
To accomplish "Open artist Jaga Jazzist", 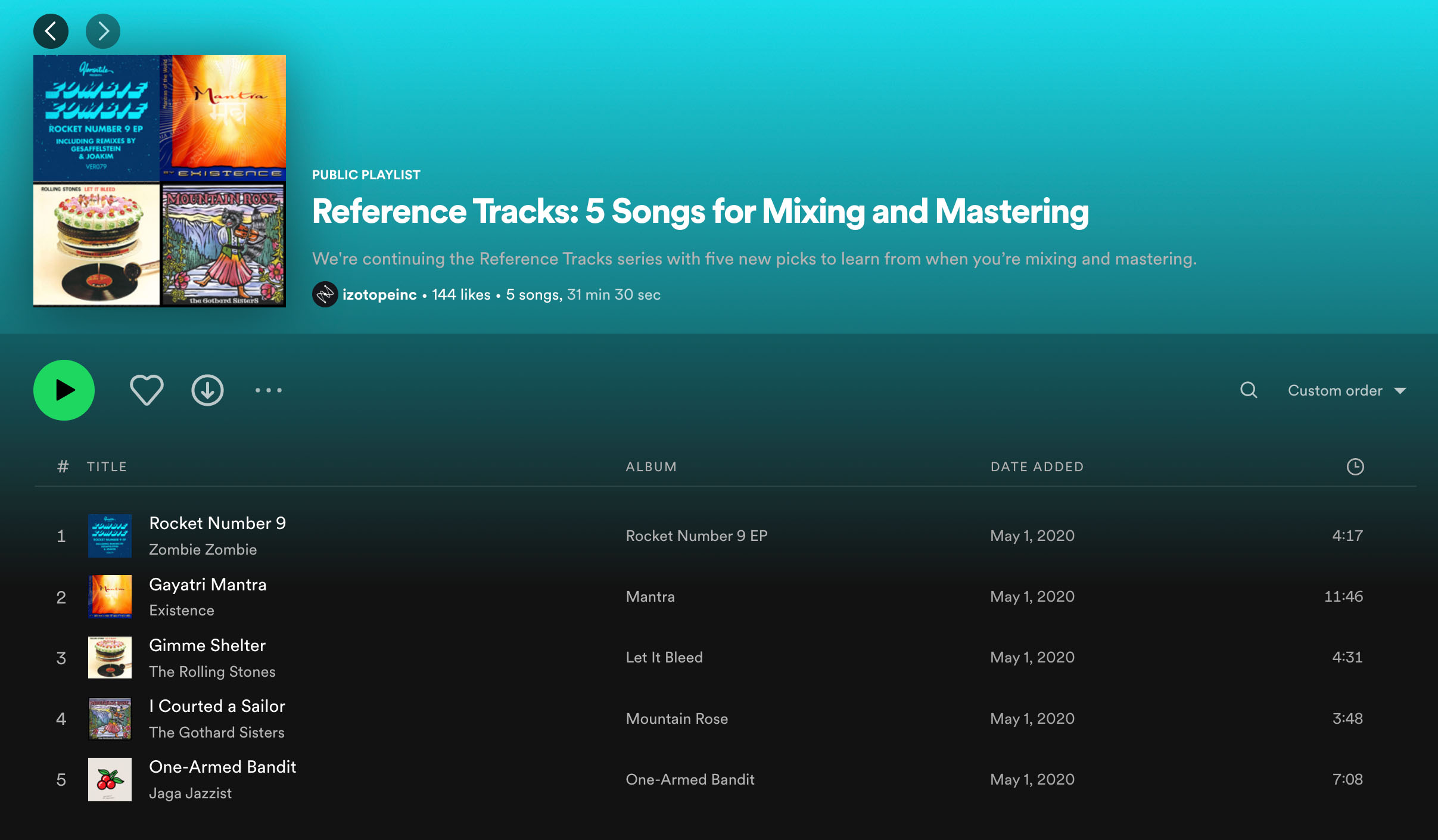I will point(191,793).
